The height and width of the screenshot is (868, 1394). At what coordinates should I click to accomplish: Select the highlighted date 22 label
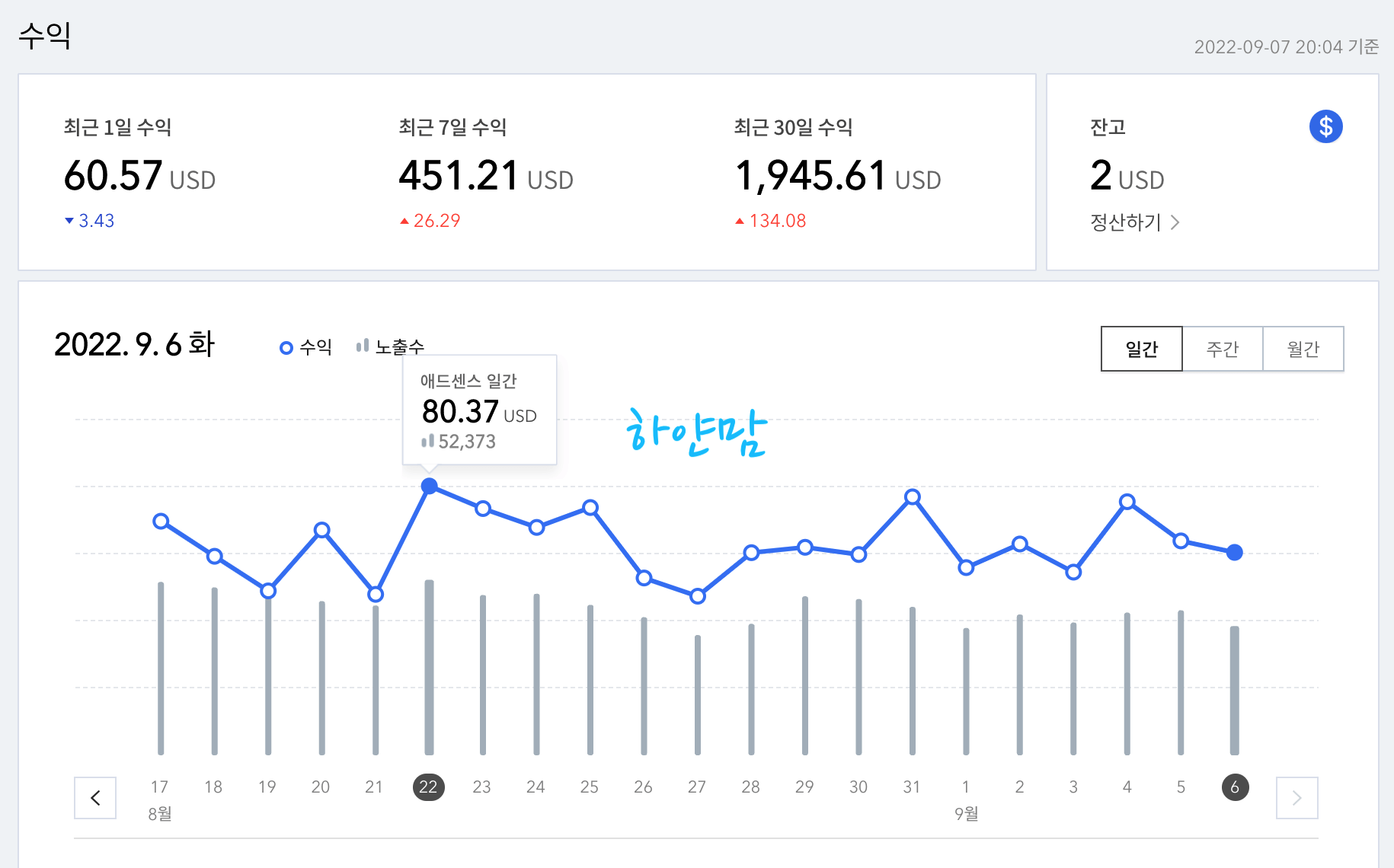(x=429, y=787)
